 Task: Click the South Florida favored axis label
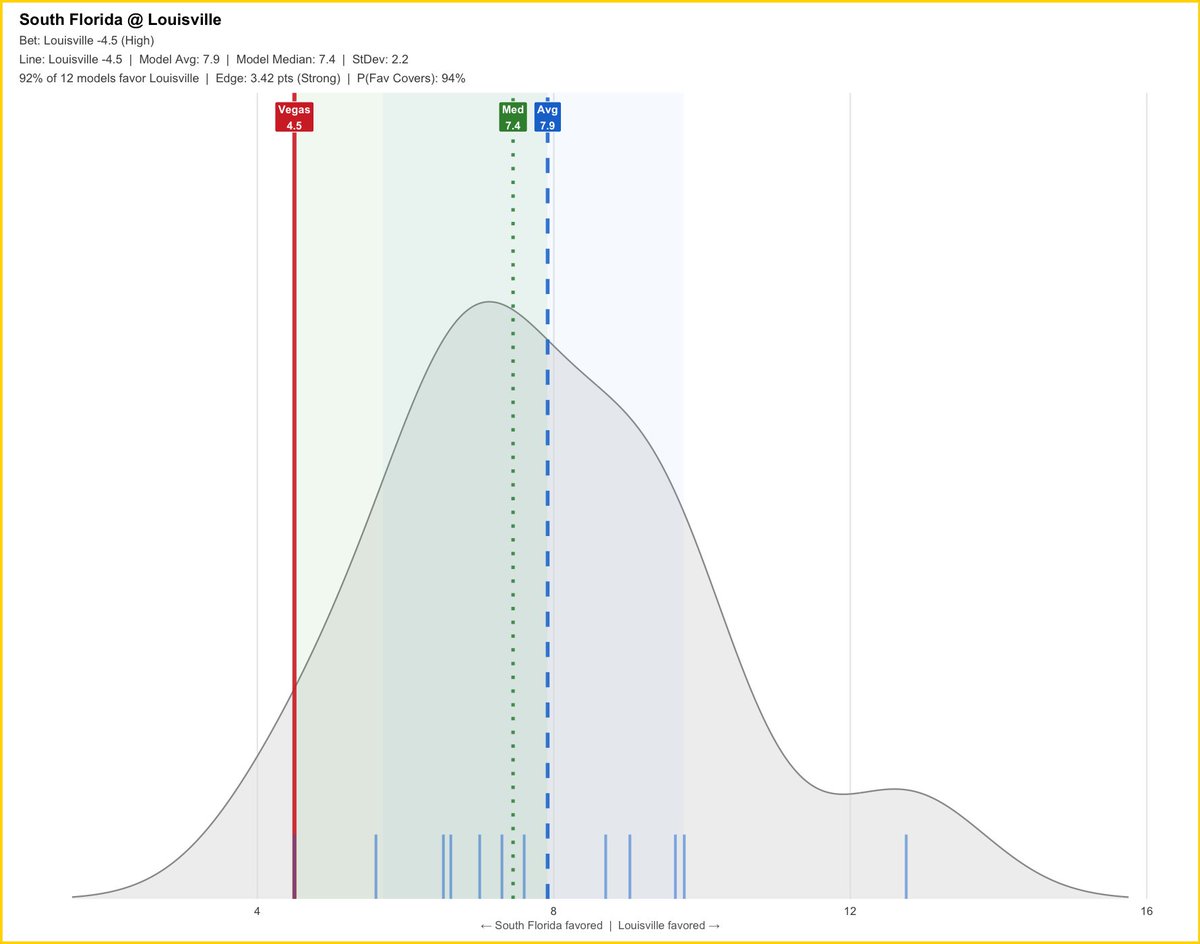pyautogui.click(x=541, y=926)
